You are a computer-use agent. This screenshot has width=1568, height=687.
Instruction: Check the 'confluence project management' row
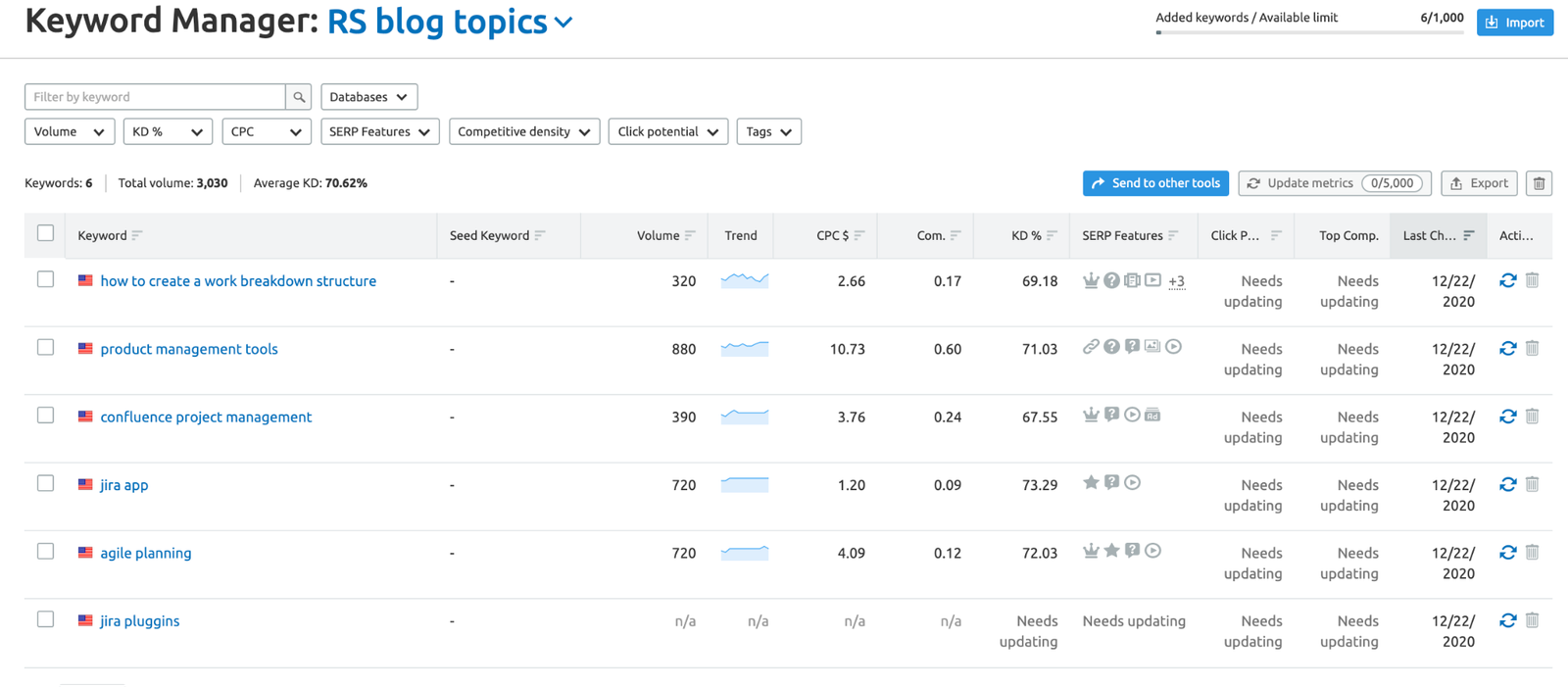[45, 416]
